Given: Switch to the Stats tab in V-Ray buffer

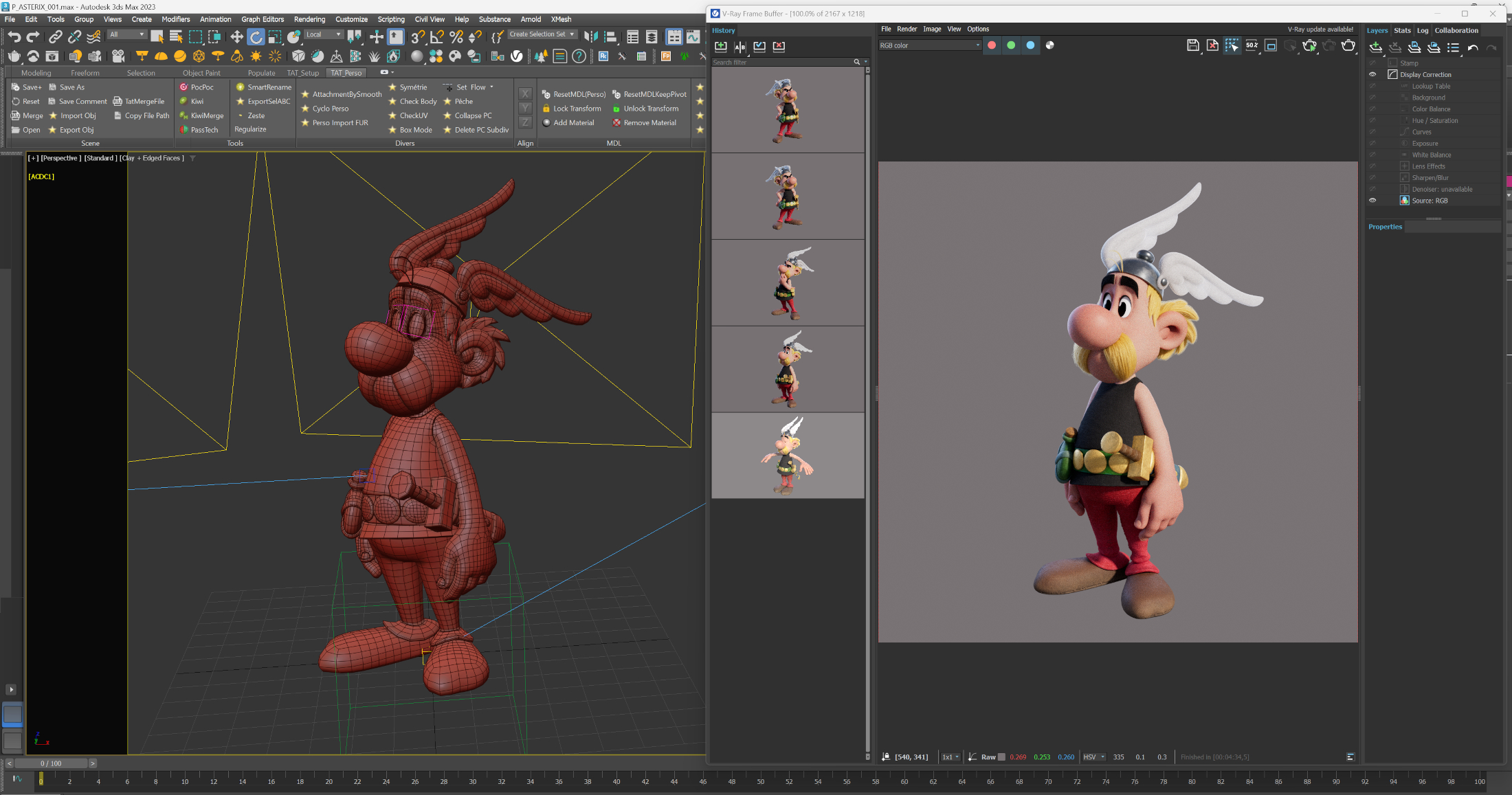Looking at the screenshot, I should [1402, 30].
